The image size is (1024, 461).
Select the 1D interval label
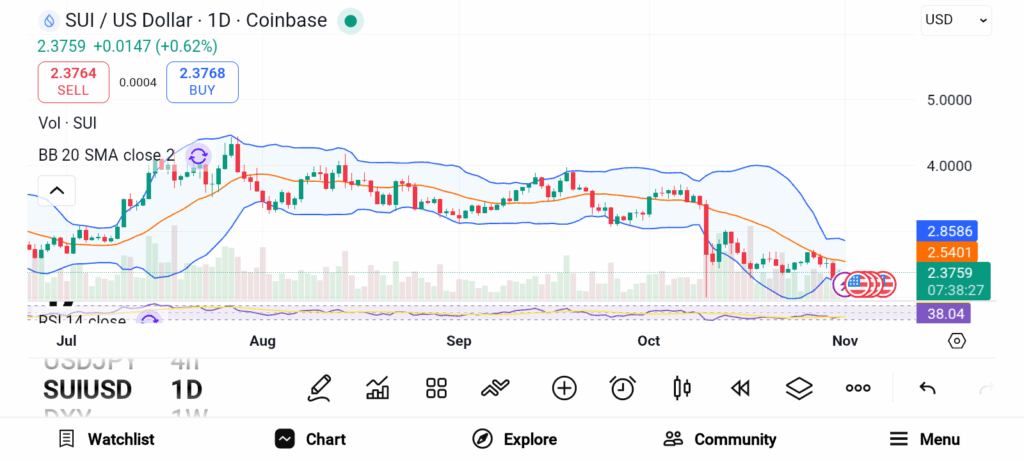tap(187, 389)
